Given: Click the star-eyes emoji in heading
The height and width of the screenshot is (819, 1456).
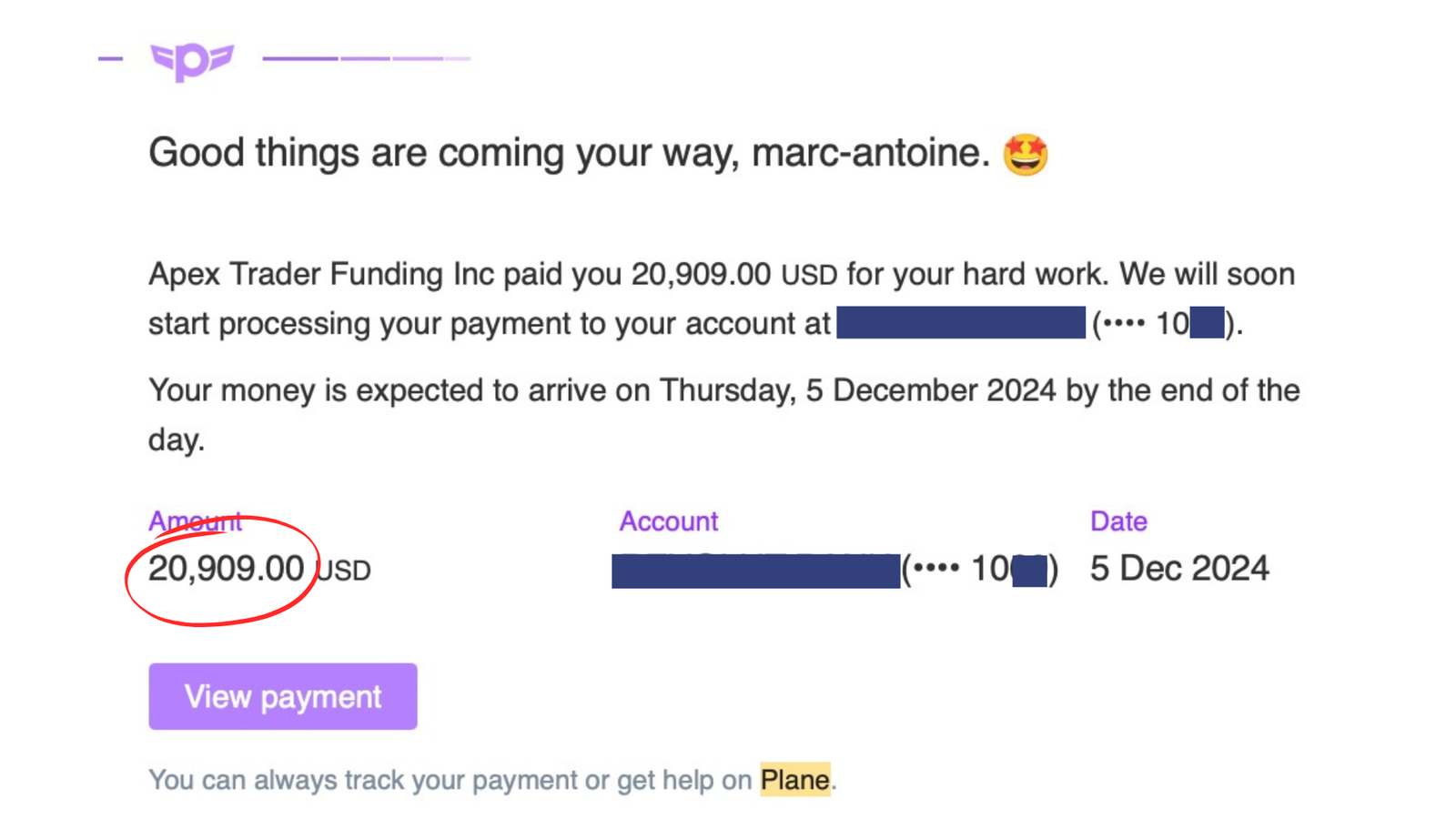Looking at the screenshot, I should (1026, 154).
